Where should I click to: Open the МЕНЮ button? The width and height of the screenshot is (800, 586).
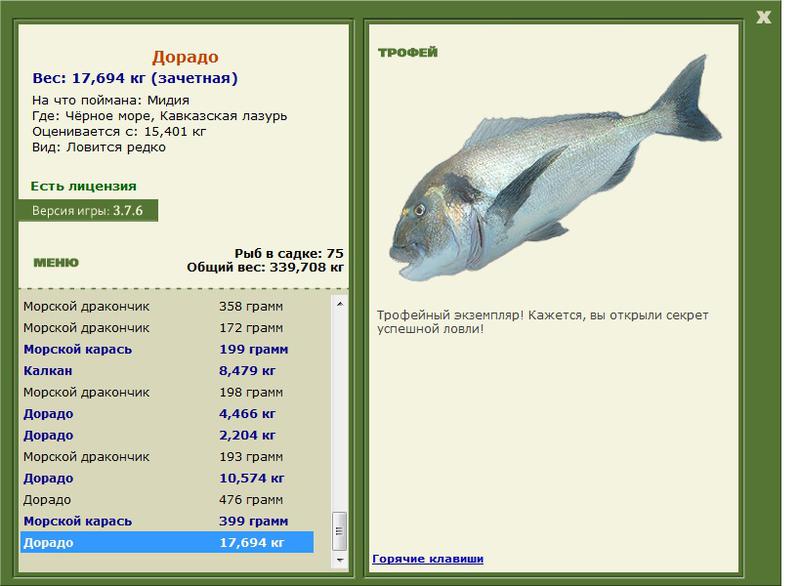coord(56,263)
